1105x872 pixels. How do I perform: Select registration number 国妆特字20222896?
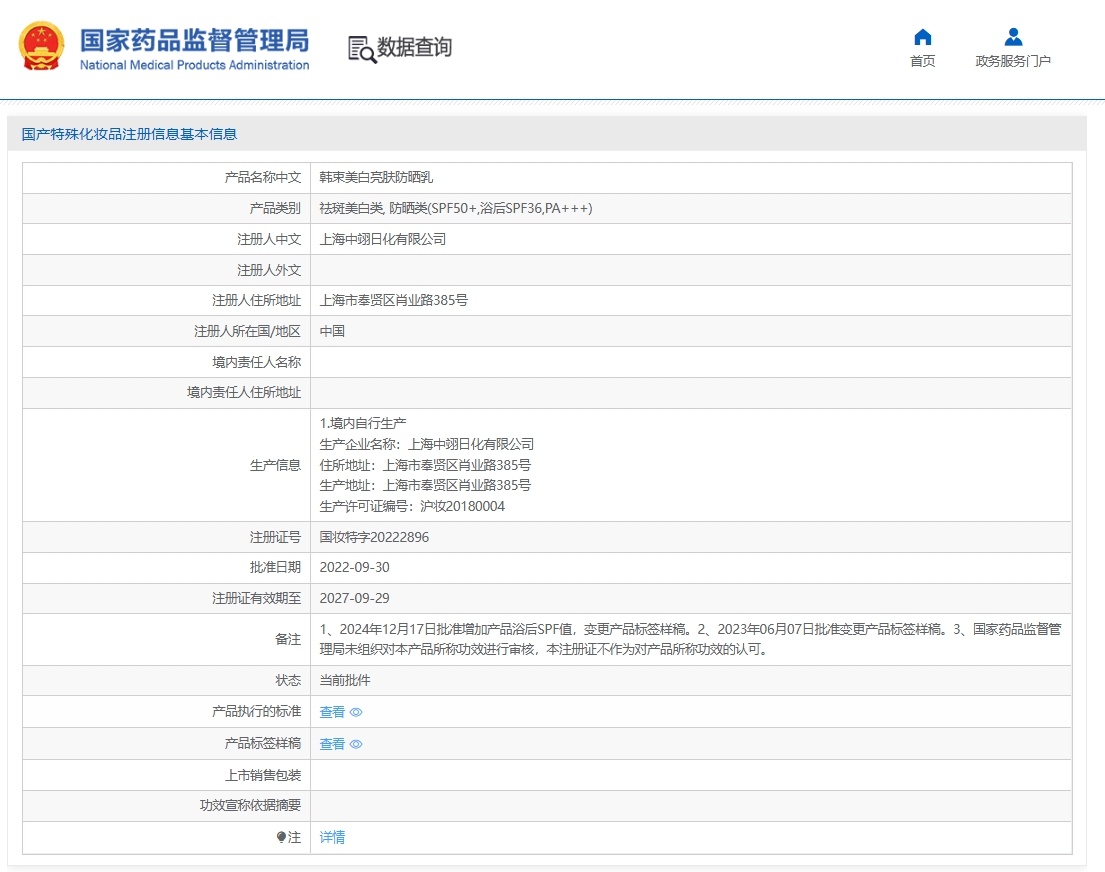tap(374, 537)
